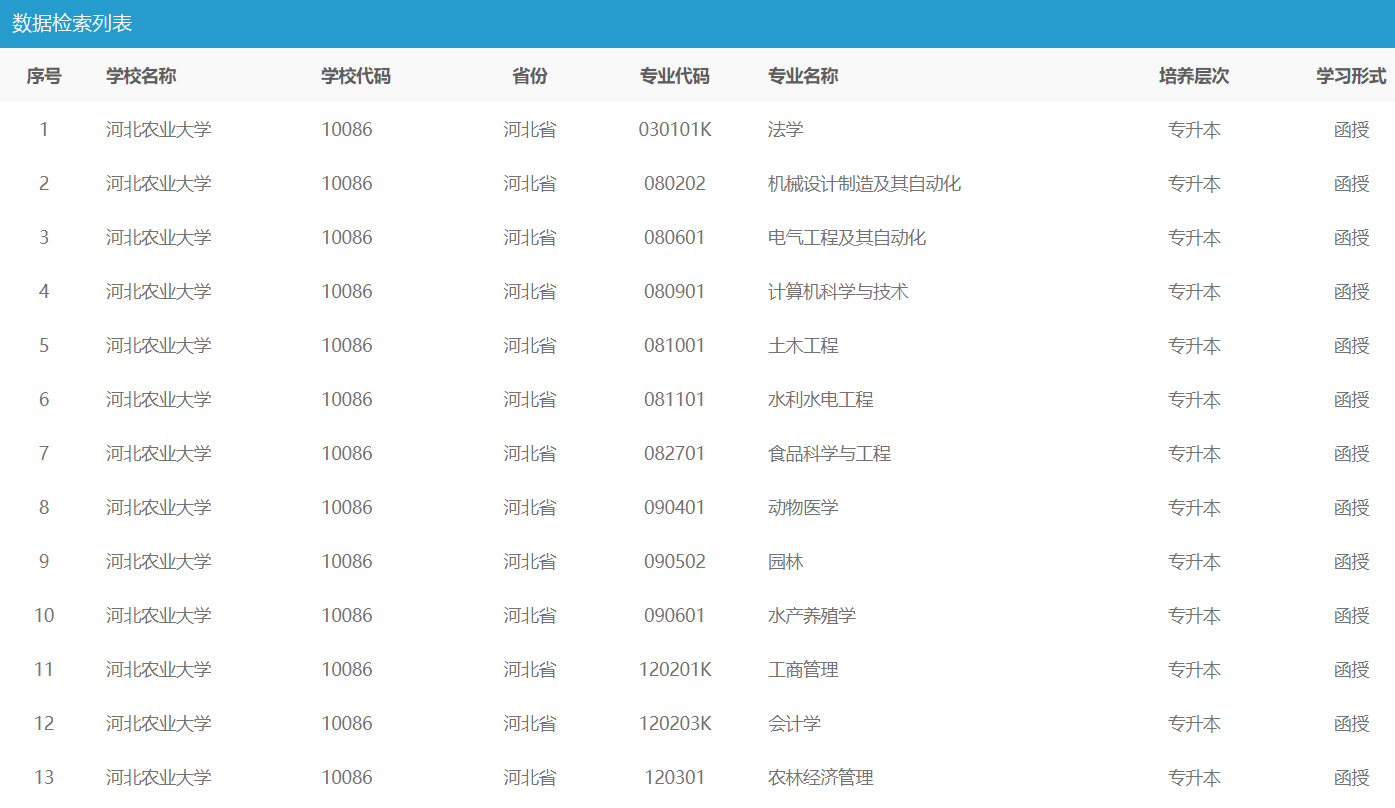Click major code 120301
The height and width of the screenshot is (808, 1395).
click(675, 778)
